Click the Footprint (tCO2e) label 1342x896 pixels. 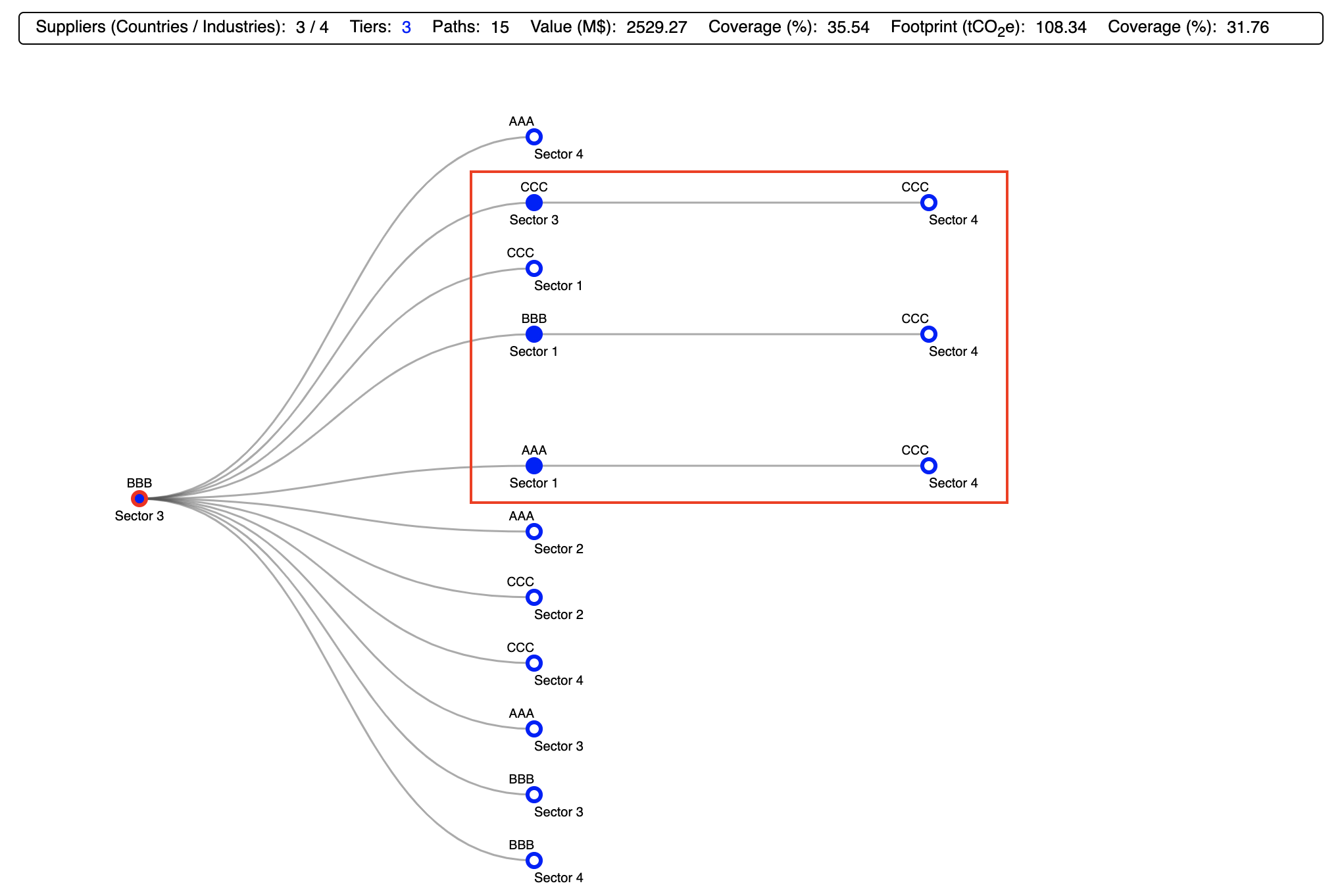coord(958,28)
